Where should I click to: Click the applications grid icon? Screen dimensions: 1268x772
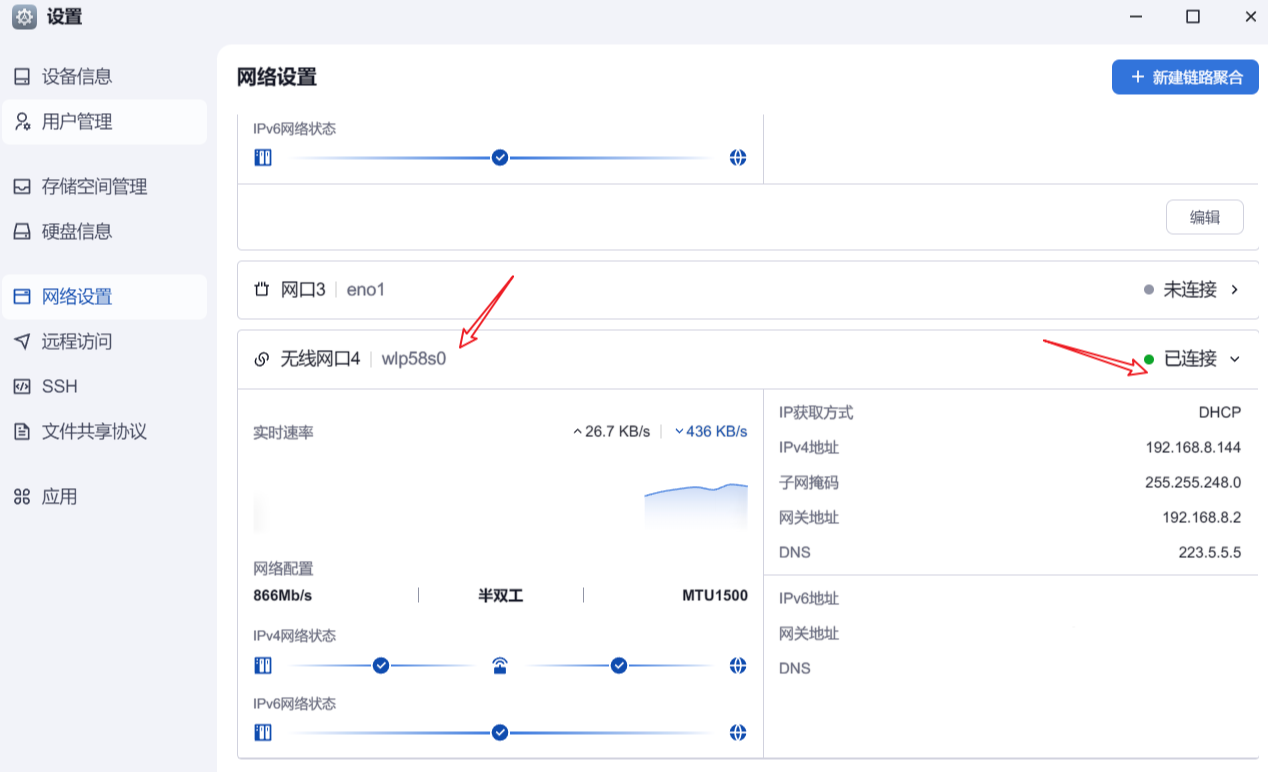pyautogui.click(x=22, y=497)
